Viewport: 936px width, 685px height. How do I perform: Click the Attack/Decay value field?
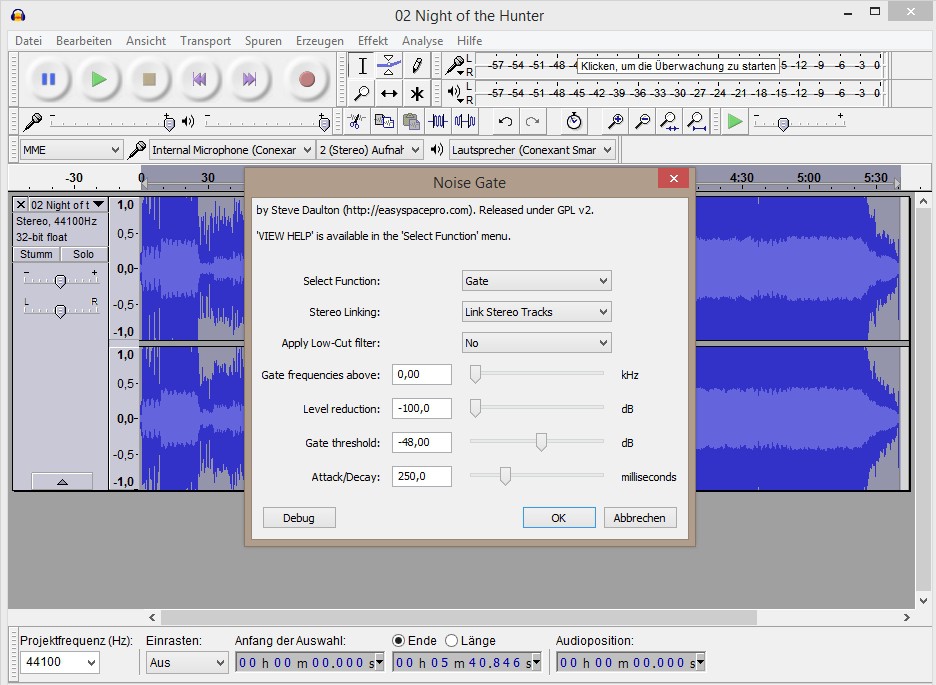(x=421, y=477)
